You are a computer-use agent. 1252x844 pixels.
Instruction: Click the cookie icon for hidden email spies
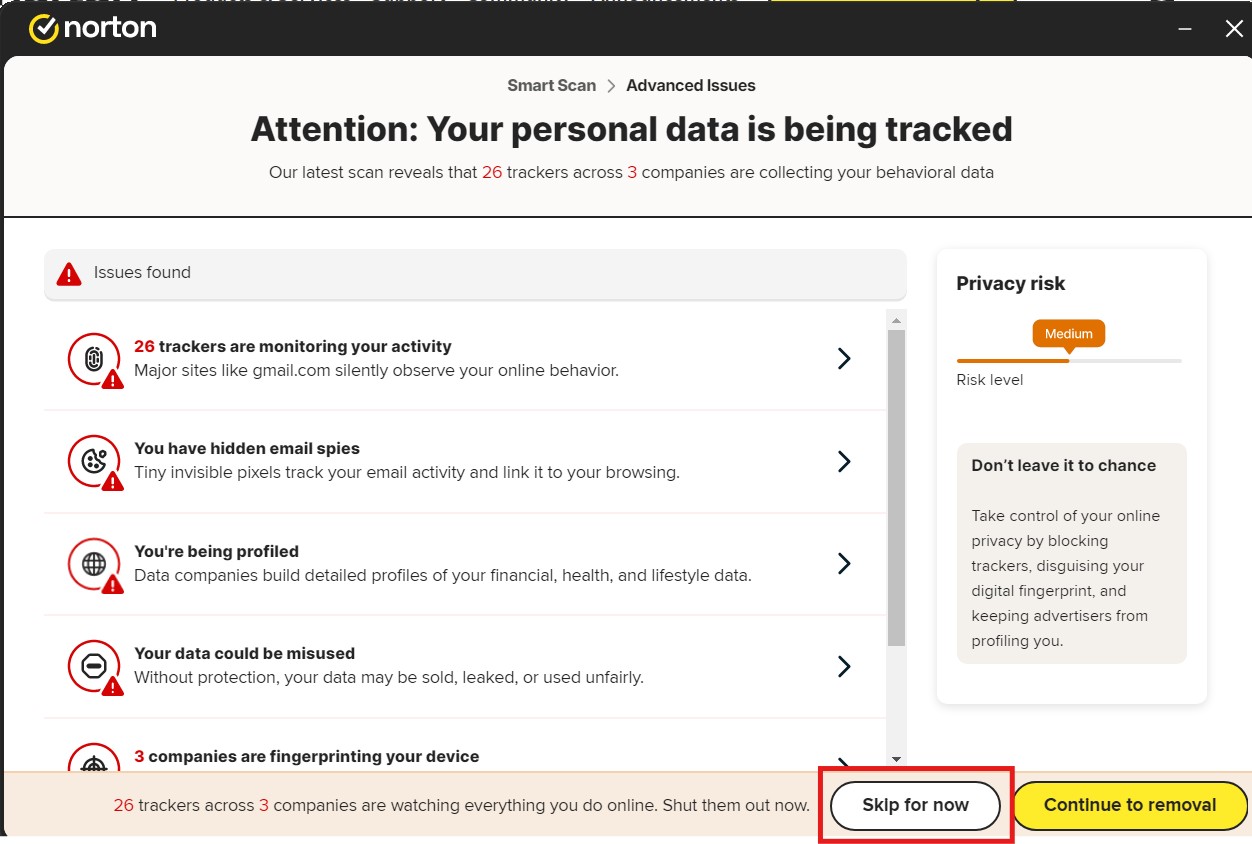94,461
